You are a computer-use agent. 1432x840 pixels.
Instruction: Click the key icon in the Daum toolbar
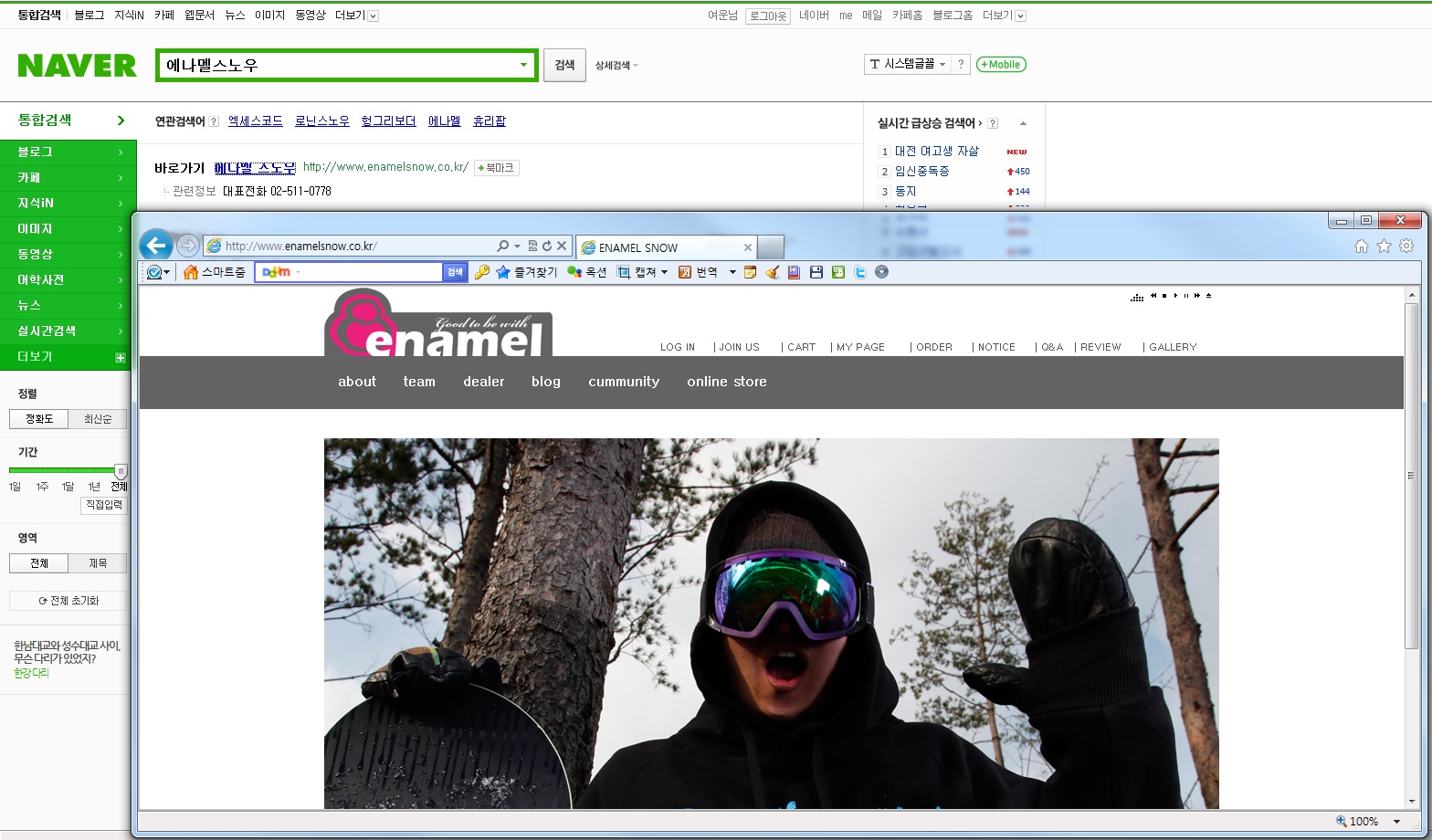(482, 272)
